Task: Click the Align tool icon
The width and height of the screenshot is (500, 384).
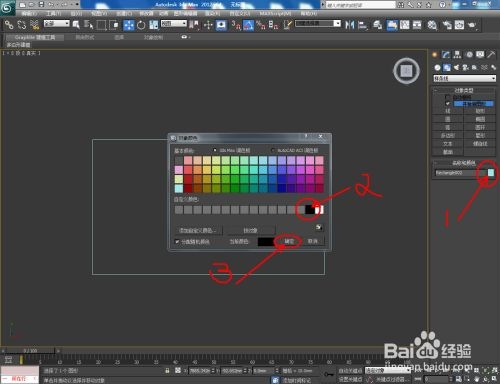Action: pos(362,25)
